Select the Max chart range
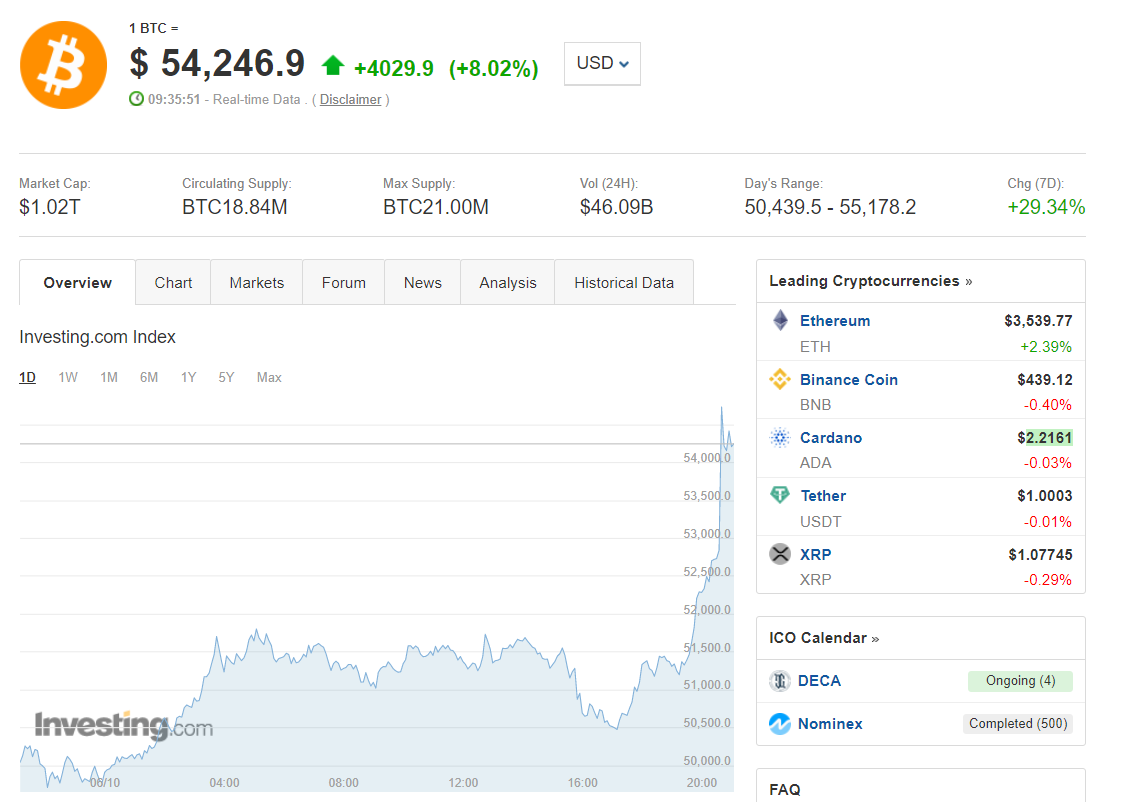 (x=269, y=377)
